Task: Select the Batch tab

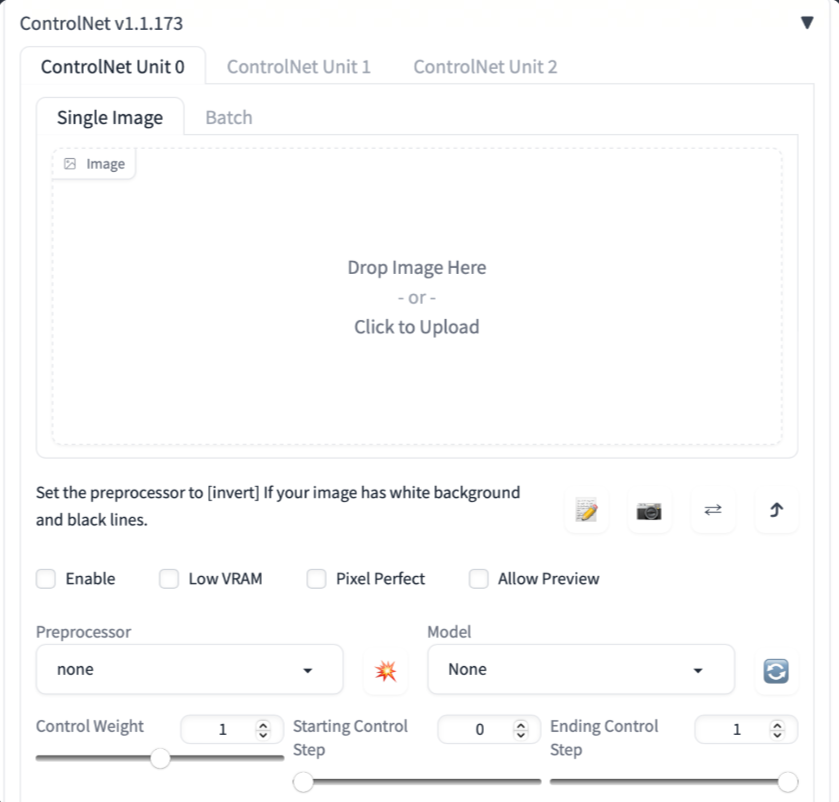Action: pyautogui.click(x=229, y=117)
